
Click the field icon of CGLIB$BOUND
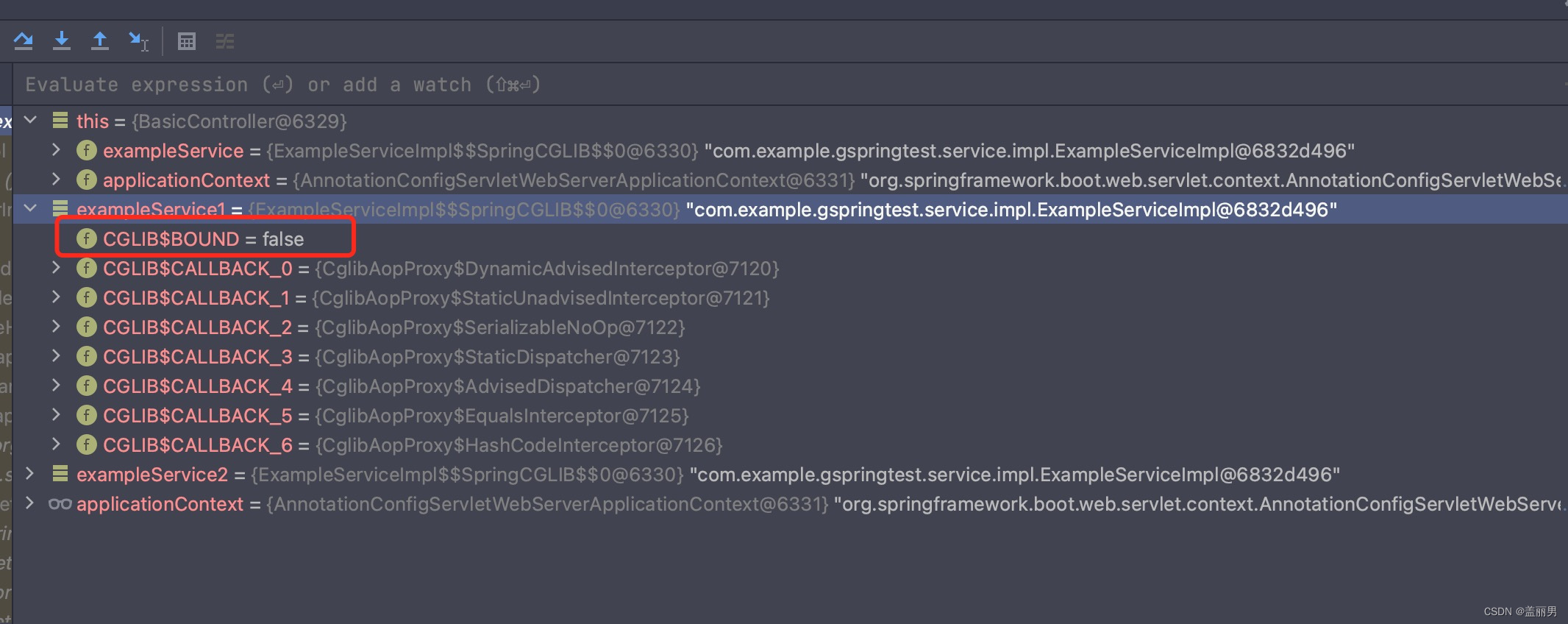click(x=87, y=239)
